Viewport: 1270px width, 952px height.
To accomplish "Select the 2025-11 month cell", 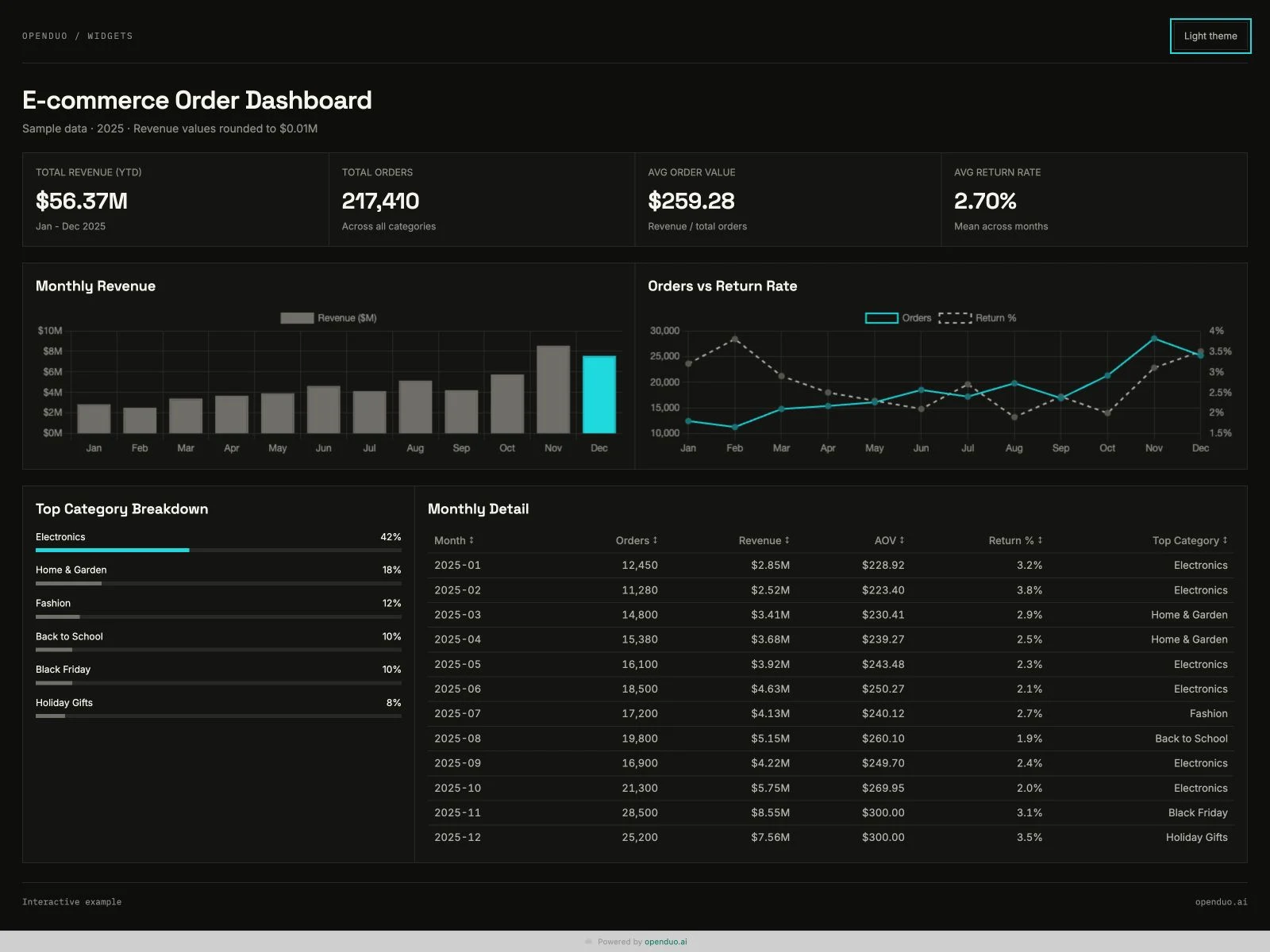I will 458,812.
